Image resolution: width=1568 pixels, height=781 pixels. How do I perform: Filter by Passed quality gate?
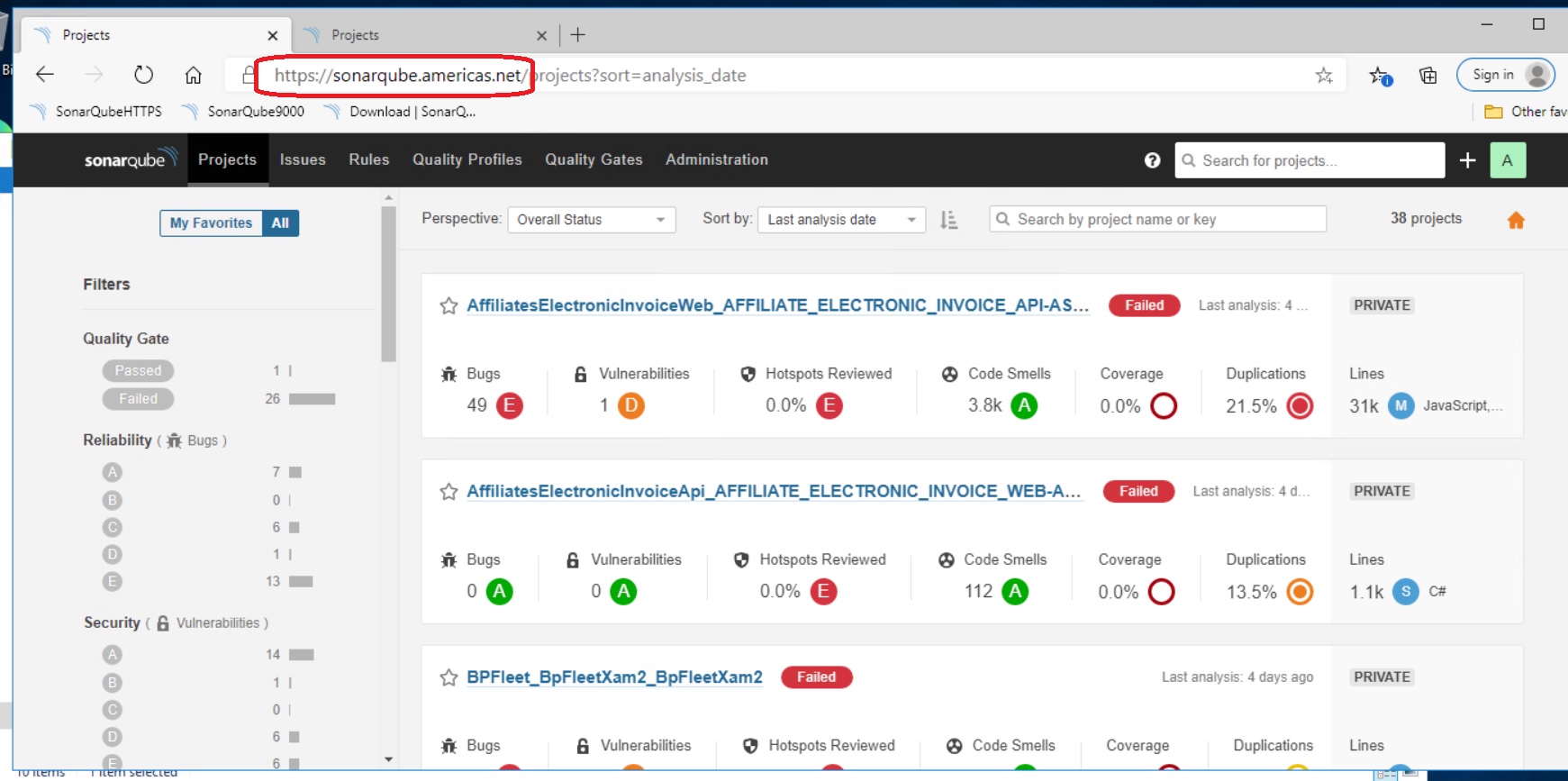[x=138, y=370]
